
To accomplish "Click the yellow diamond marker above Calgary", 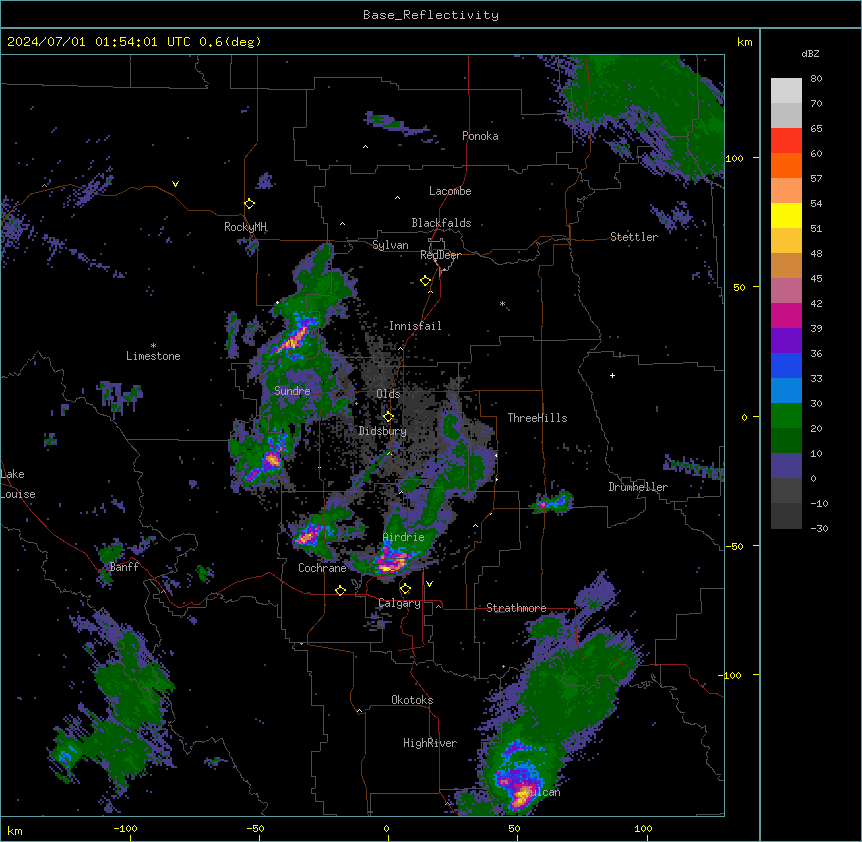I will (405, 589).
